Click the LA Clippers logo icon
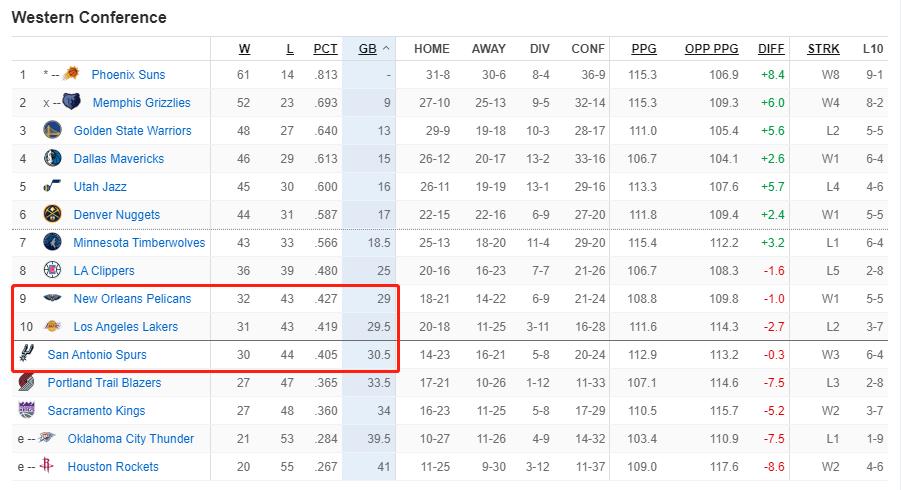Viewport: 901px width, 490px height. (52, 269)
